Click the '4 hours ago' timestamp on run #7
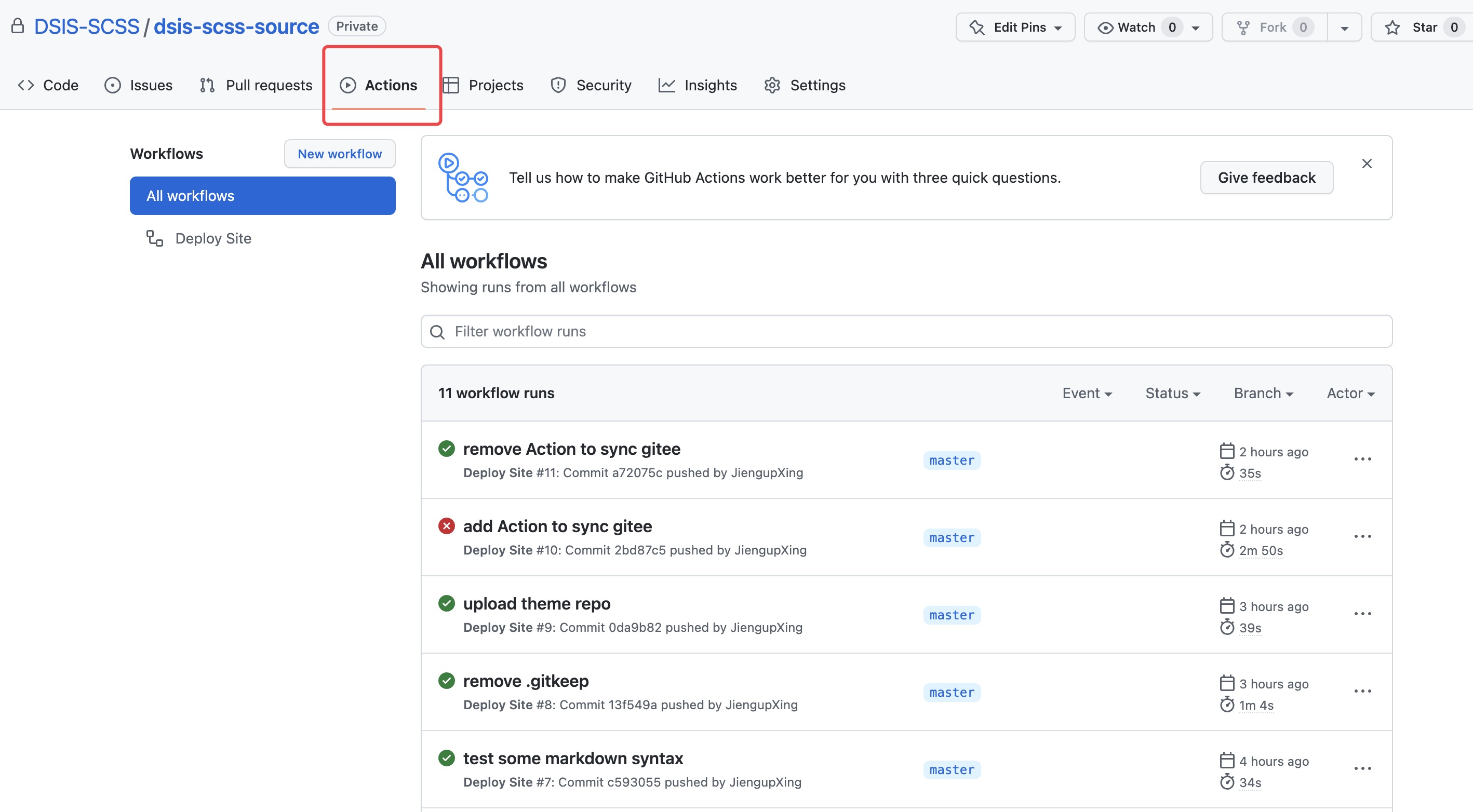Screen dimensions: 1473x812 (x=1274, y=762)
